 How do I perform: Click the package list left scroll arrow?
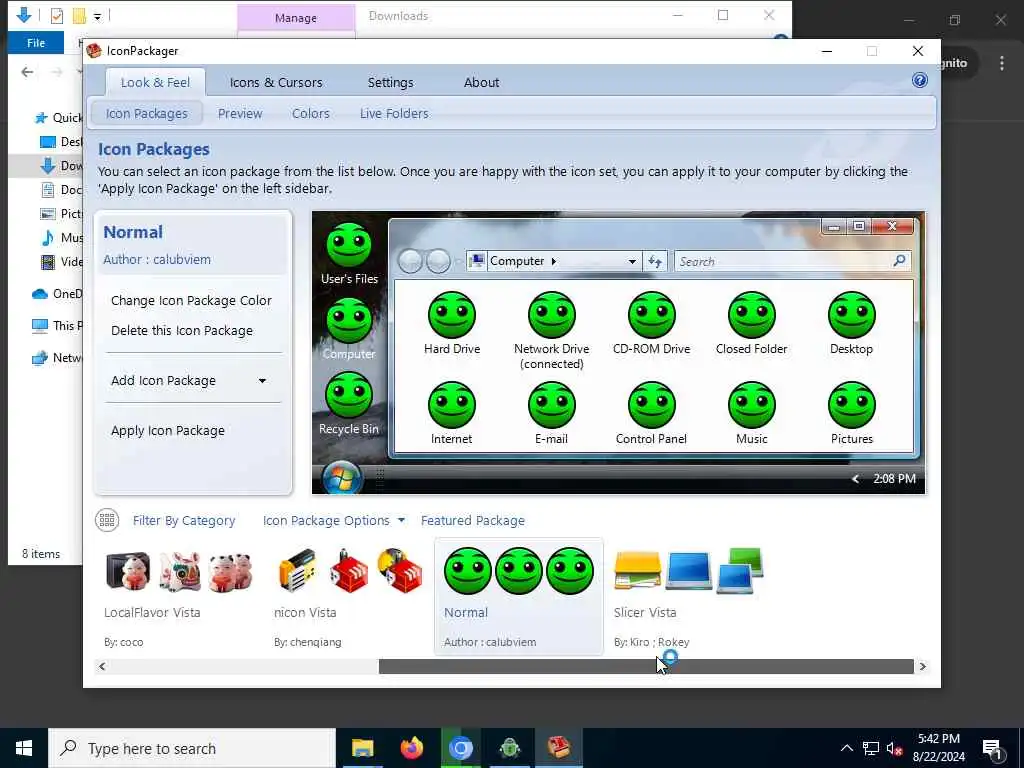point(102,666)
